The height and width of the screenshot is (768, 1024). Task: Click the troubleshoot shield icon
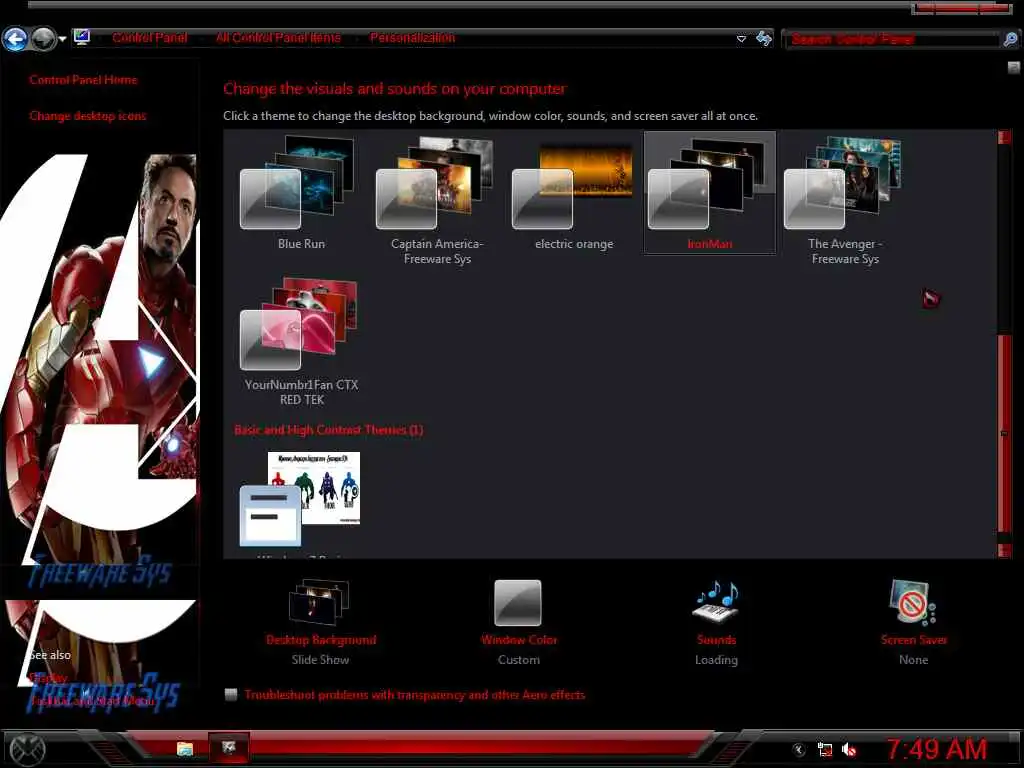pyautogui.click(x=231, y=694)
